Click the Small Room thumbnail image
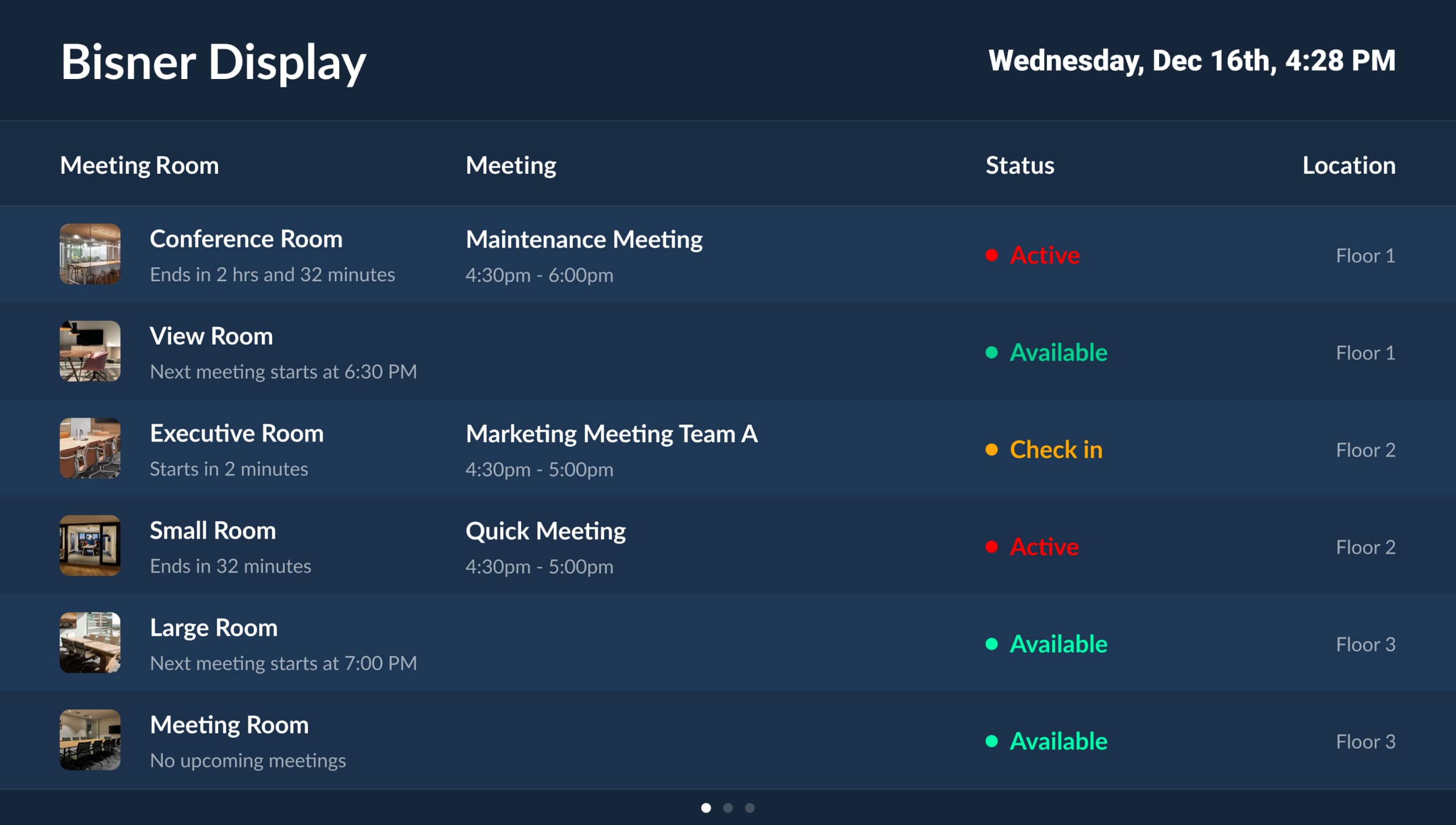This screenshot has height=825, width=1456. 91,546
